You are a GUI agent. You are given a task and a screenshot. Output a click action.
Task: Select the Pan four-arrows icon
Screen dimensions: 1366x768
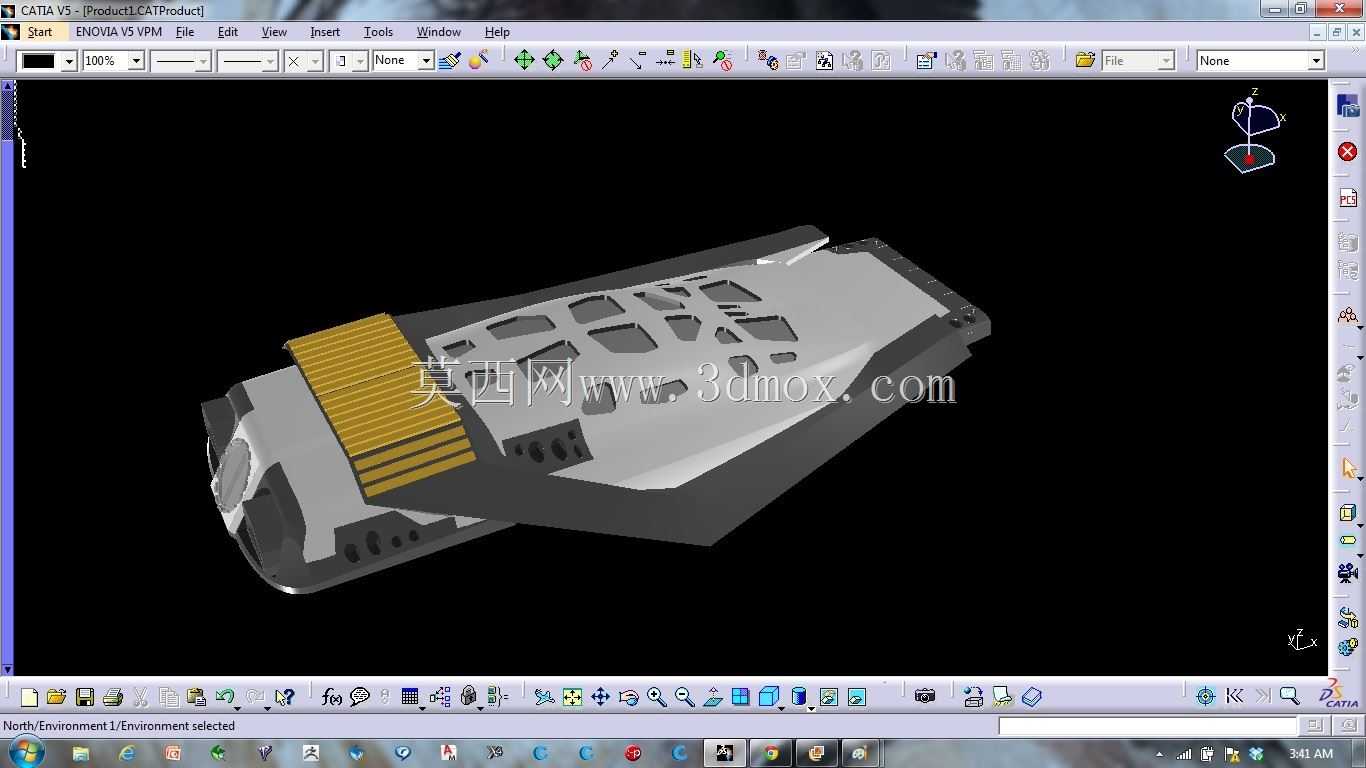pos(600,697)
